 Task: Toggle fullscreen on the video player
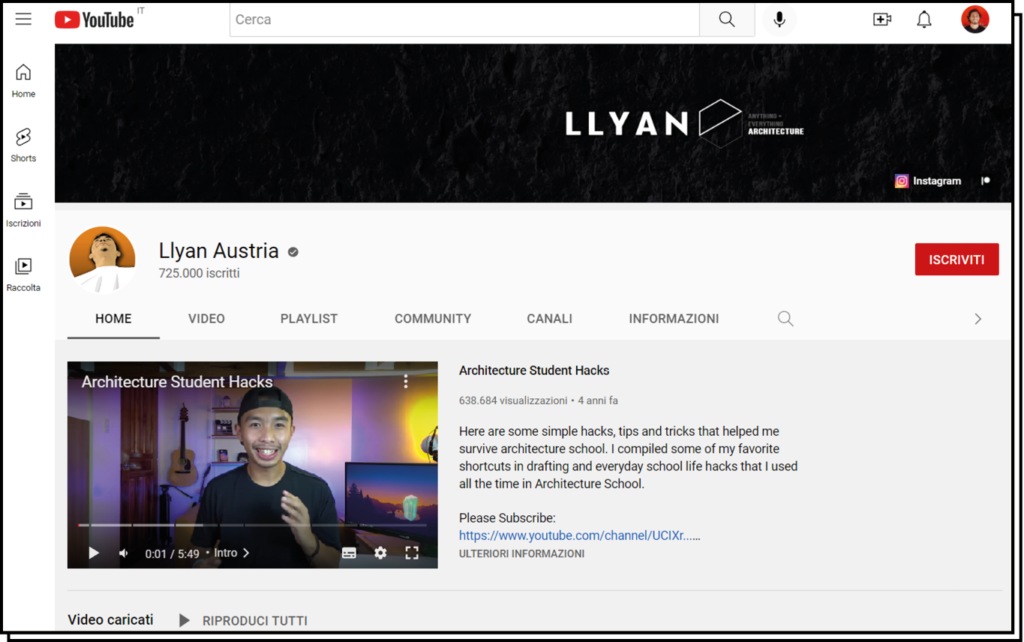[x=411, y=553]
